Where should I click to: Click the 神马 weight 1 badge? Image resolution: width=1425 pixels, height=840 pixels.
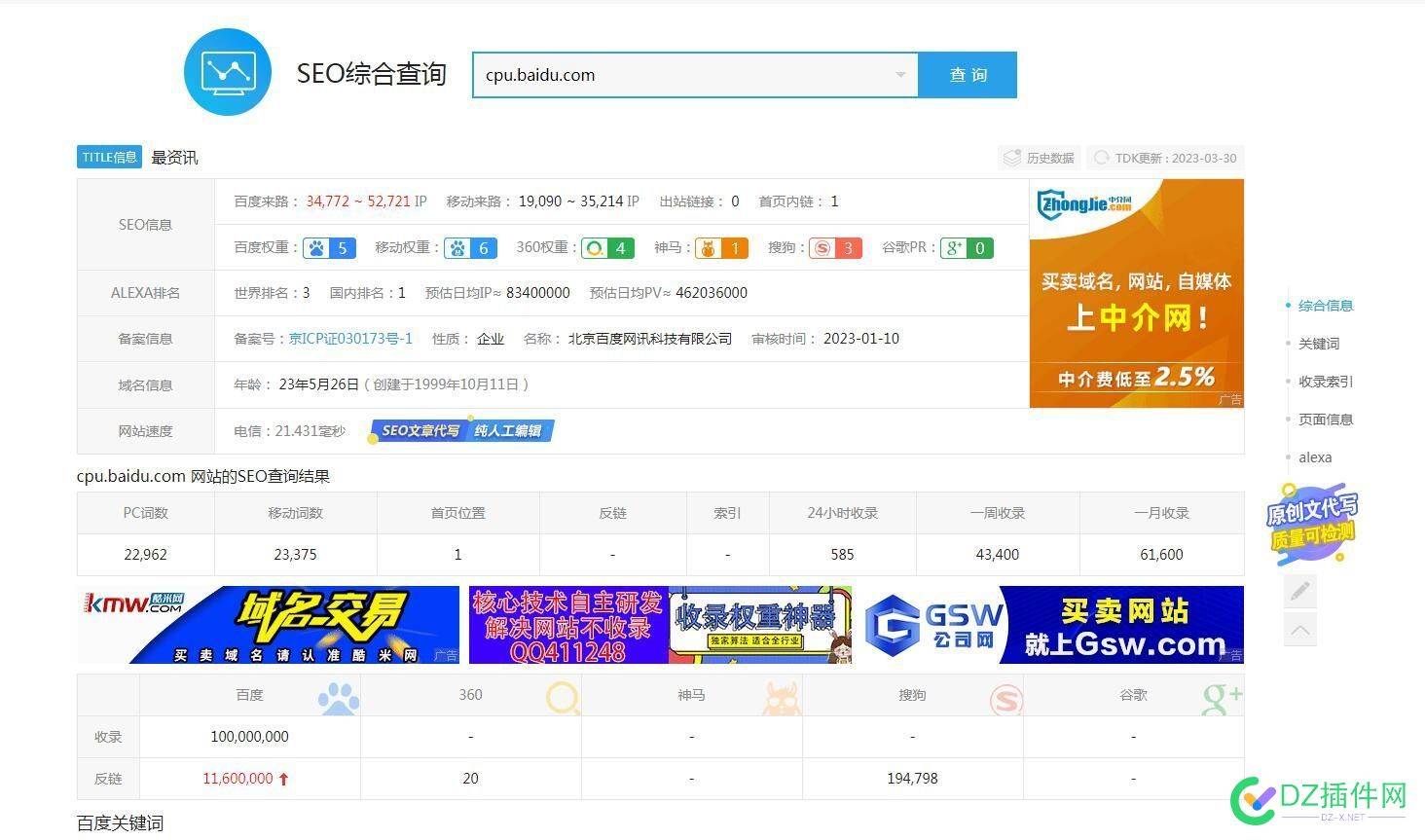tap(721, 248)
